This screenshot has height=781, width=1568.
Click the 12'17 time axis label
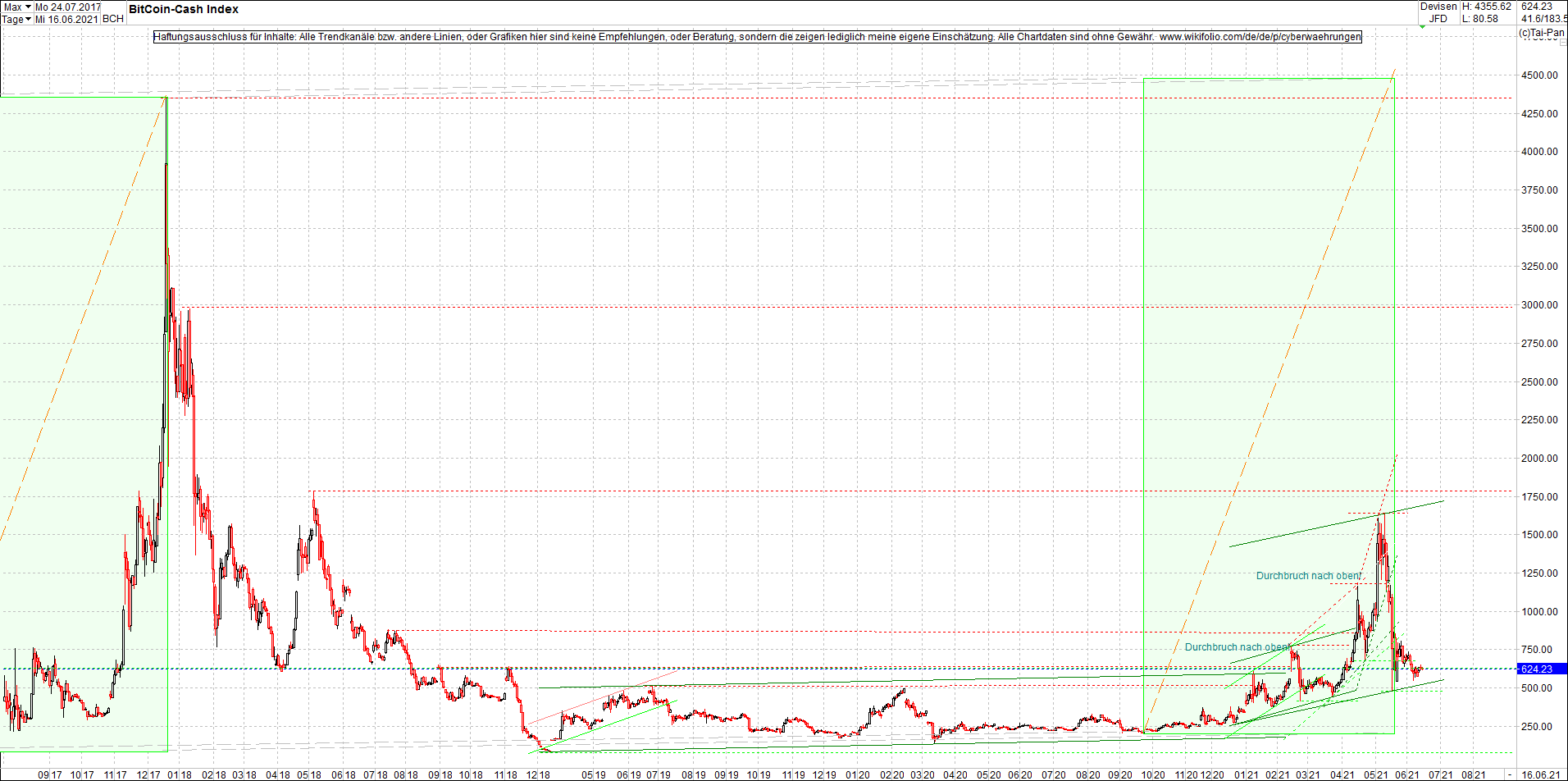[x=148, y=775]
